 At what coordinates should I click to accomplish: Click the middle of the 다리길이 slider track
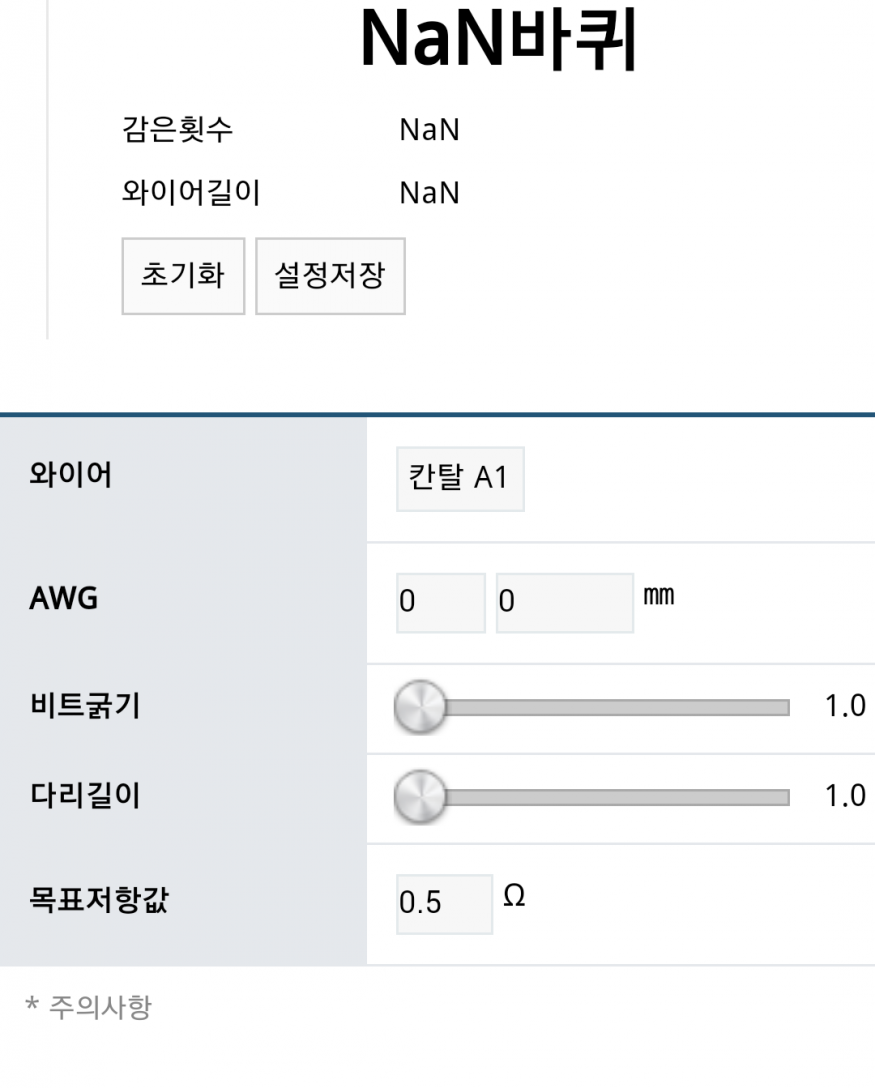point(605,798)
